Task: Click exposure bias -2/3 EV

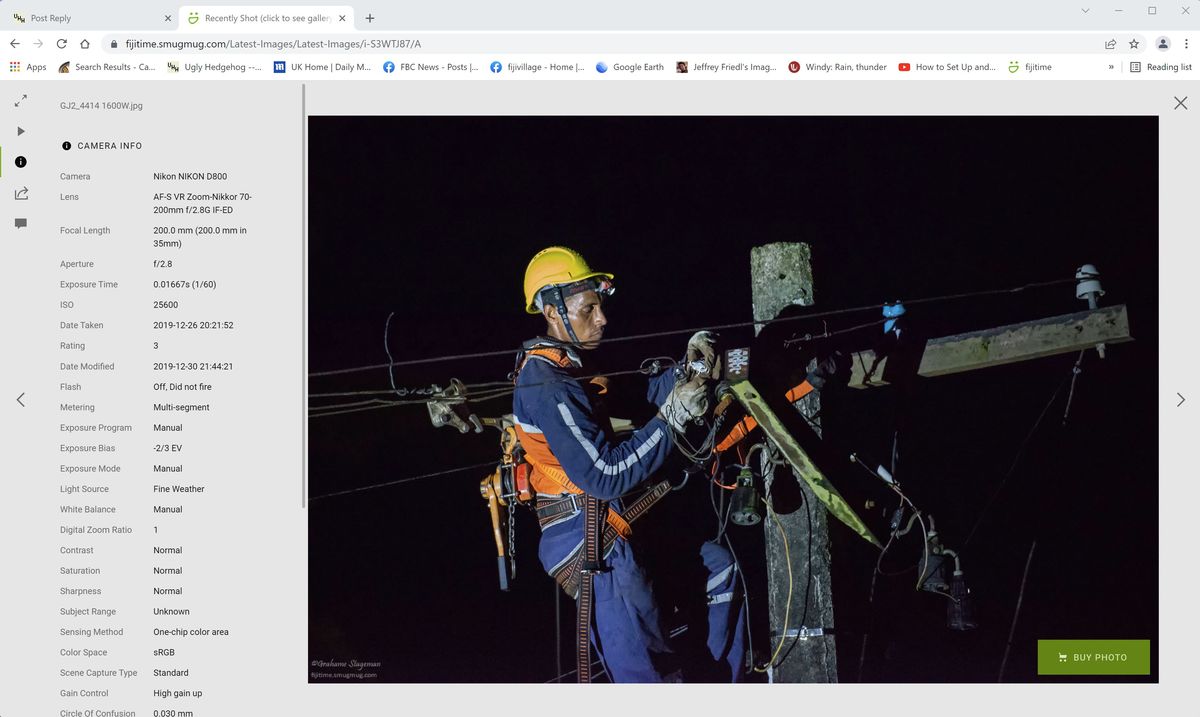Action: coord(170,448)
